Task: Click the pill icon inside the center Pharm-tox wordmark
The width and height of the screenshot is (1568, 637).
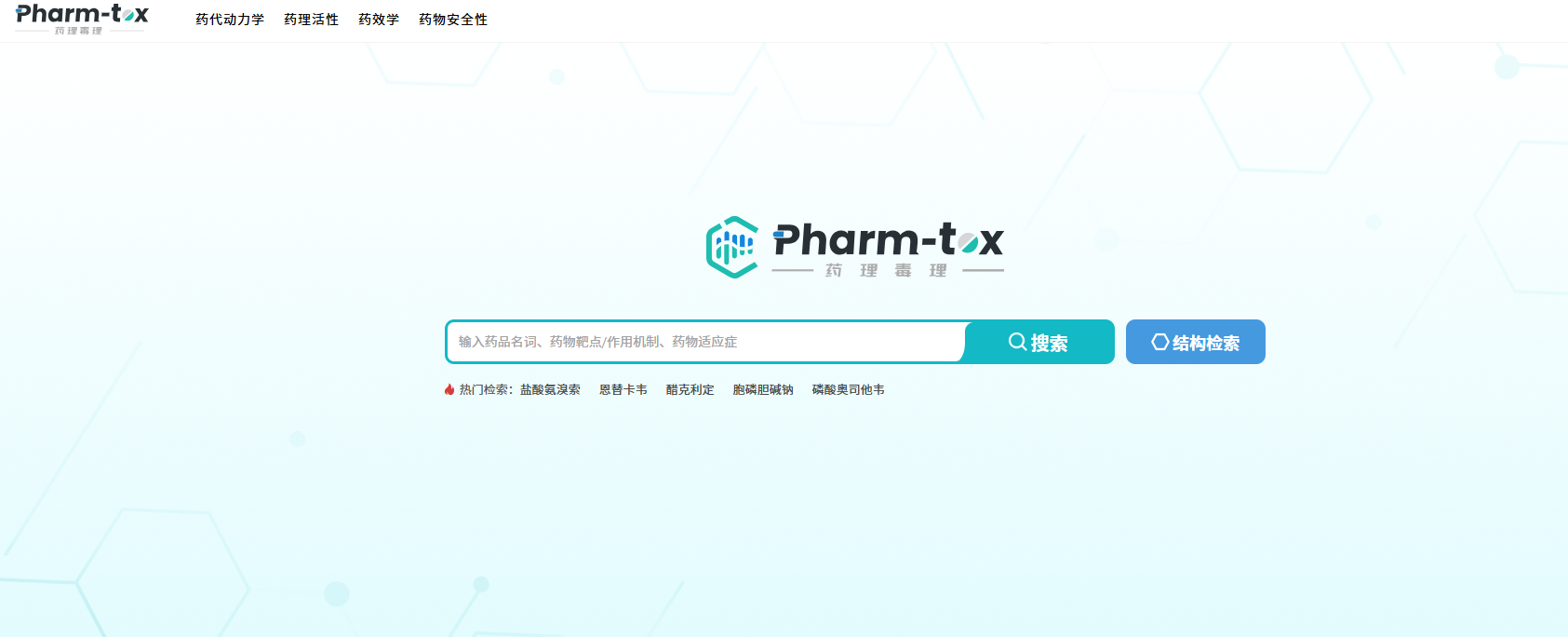Action: (x=968, y=244)
